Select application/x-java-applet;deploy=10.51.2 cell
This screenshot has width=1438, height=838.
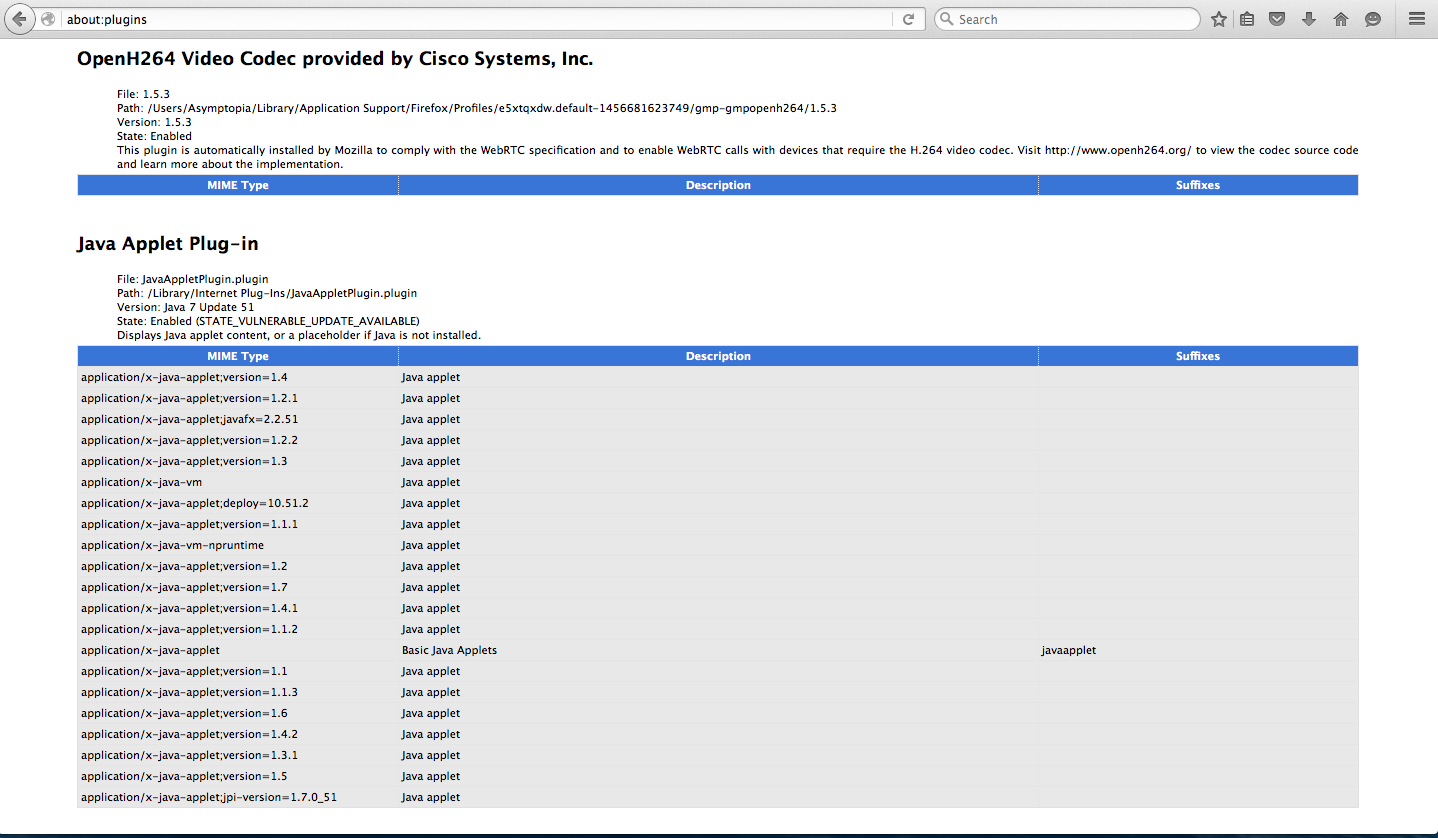238,503
